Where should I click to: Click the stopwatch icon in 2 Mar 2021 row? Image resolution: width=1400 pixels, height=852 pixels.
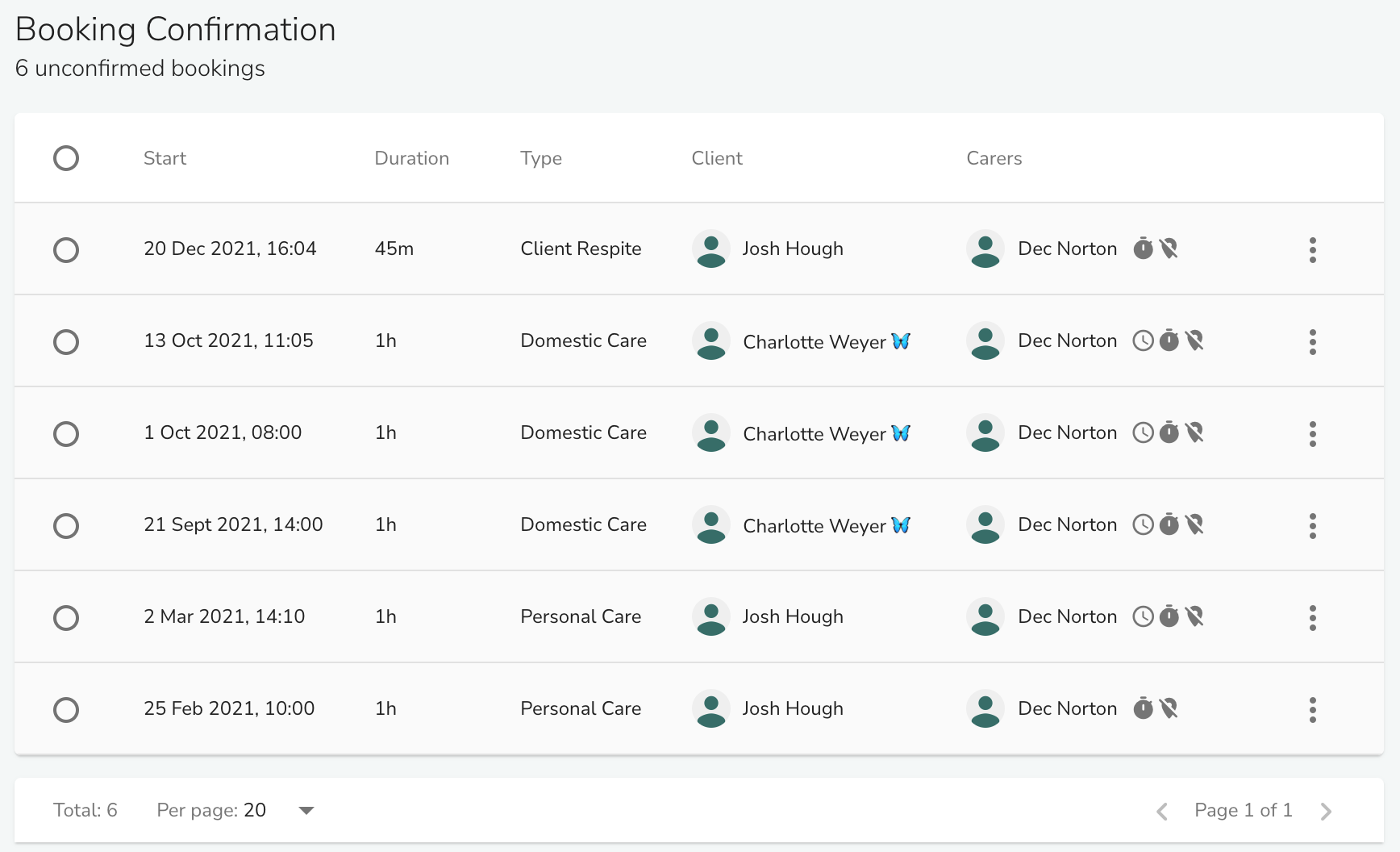[1169, 616]
